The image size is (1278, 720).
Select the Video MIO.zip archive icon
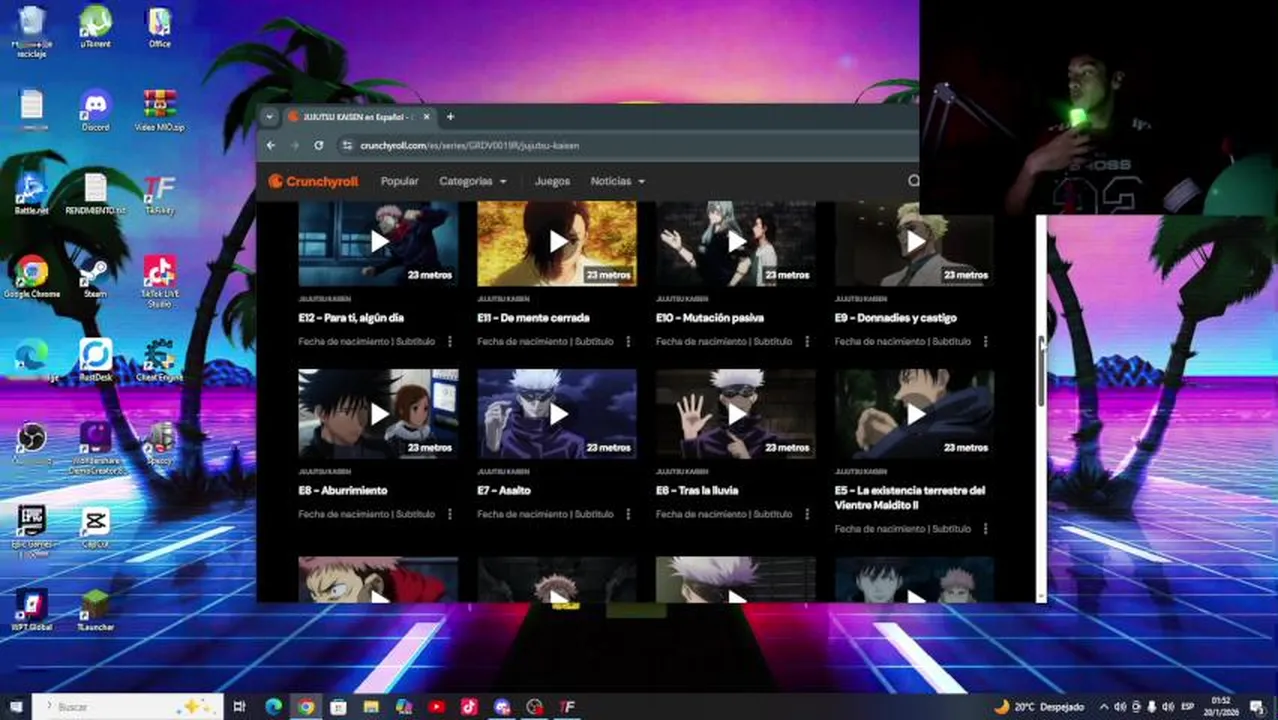pyautogui.click(x=159, y=110)
